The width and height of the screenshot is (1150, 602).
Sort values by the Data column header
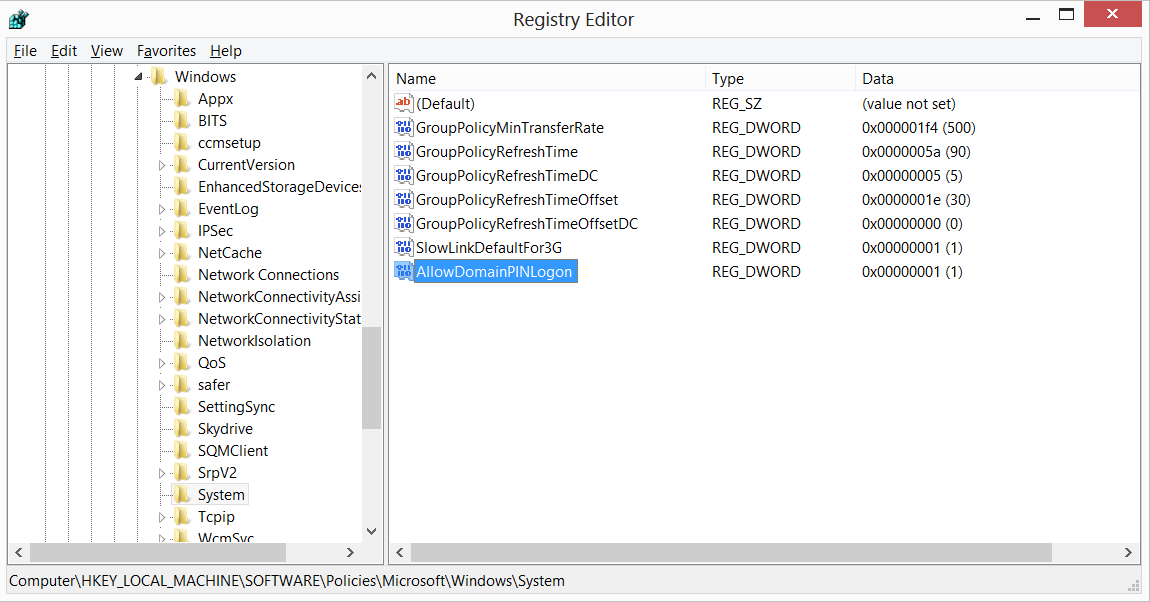[x=997, y=78]
